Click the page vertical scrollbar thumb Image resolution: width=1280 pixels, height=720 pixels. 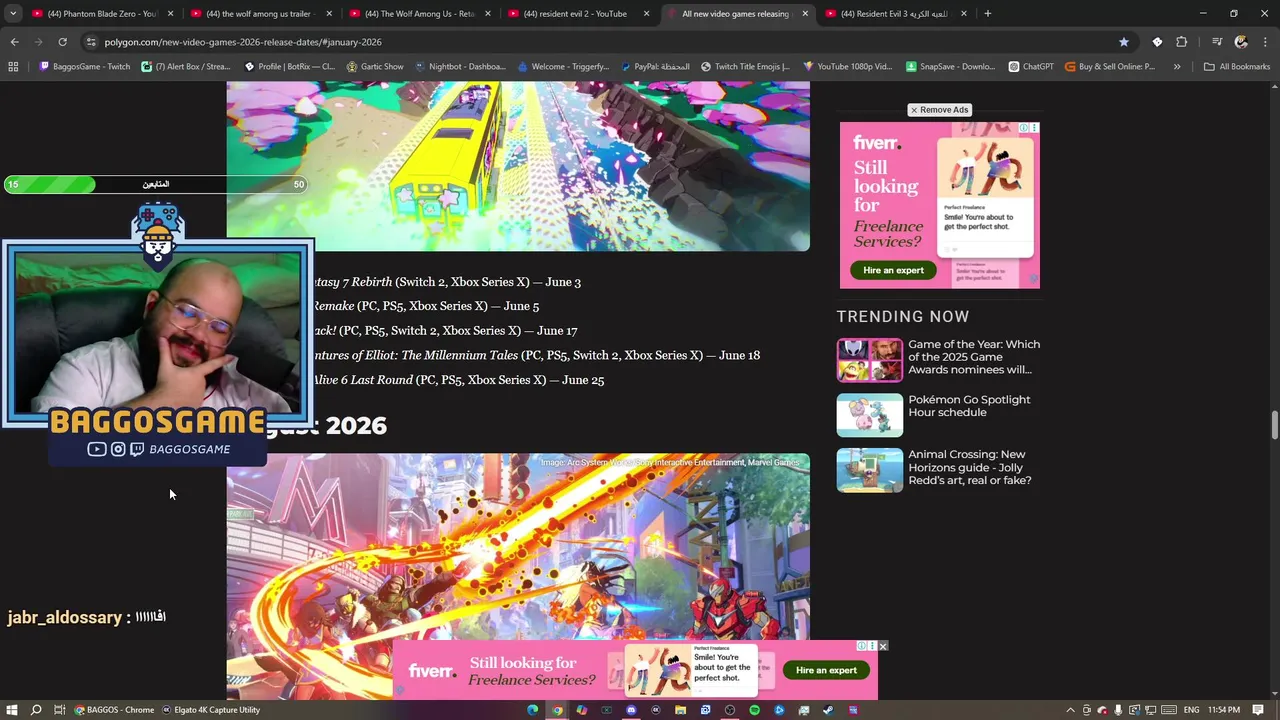point(1274,424)
